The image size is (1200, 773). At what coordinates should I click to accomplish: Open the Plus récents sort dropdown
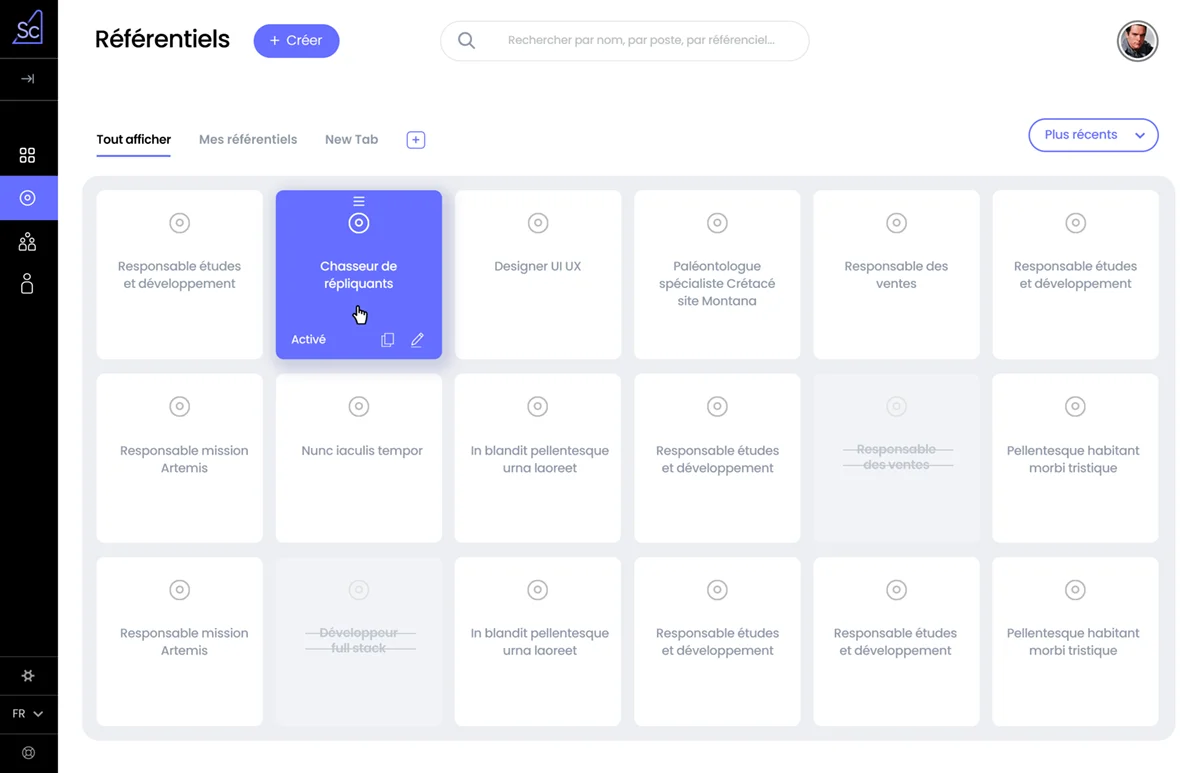click(1093, 135)
